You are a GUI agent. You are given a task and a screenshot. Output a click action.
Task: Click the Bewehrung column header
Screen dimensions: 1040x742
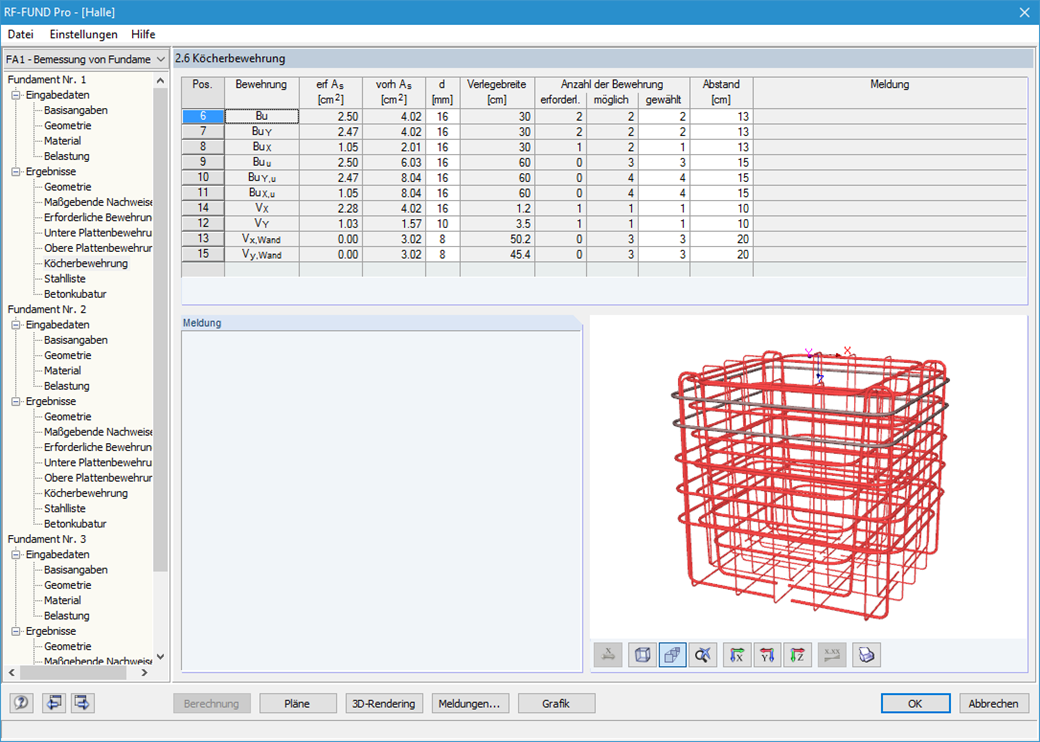(261, 92)
